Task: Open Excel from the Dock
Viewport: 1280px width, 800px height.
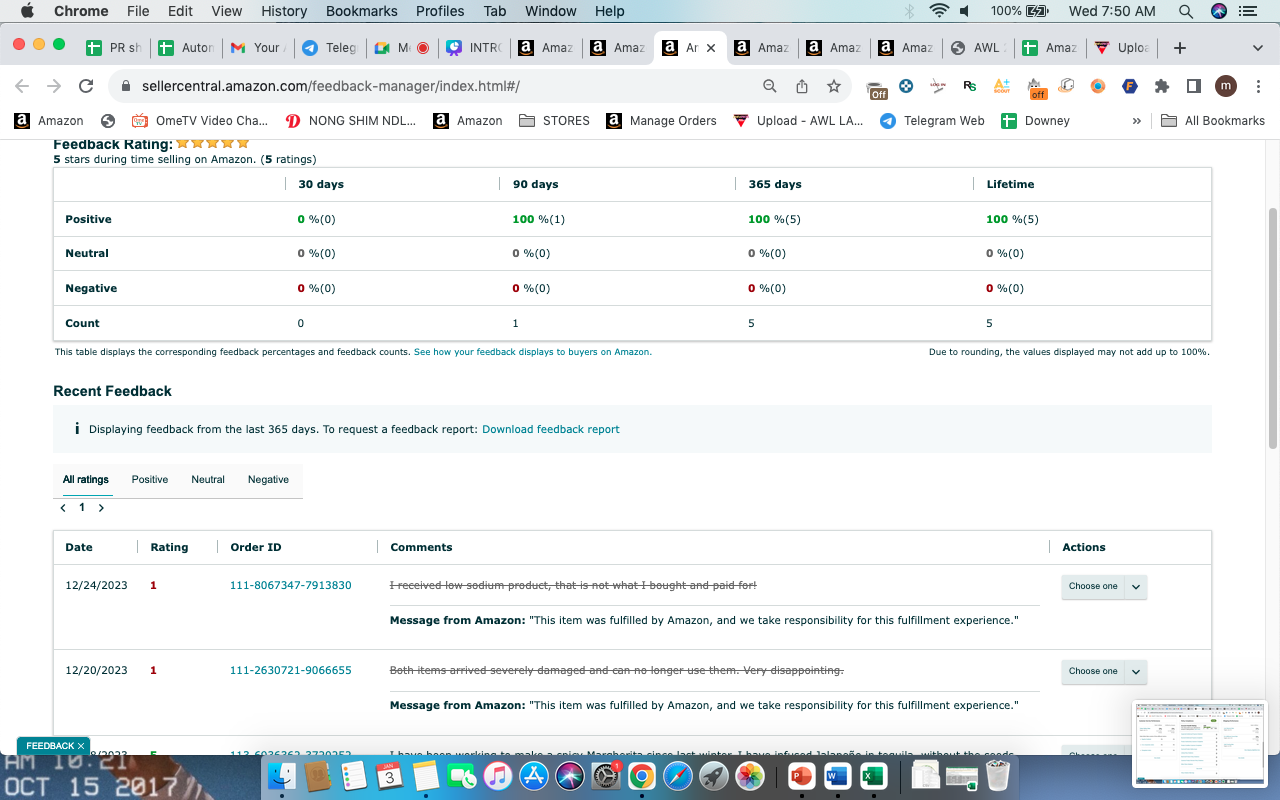Action: [x=873, y=775]
